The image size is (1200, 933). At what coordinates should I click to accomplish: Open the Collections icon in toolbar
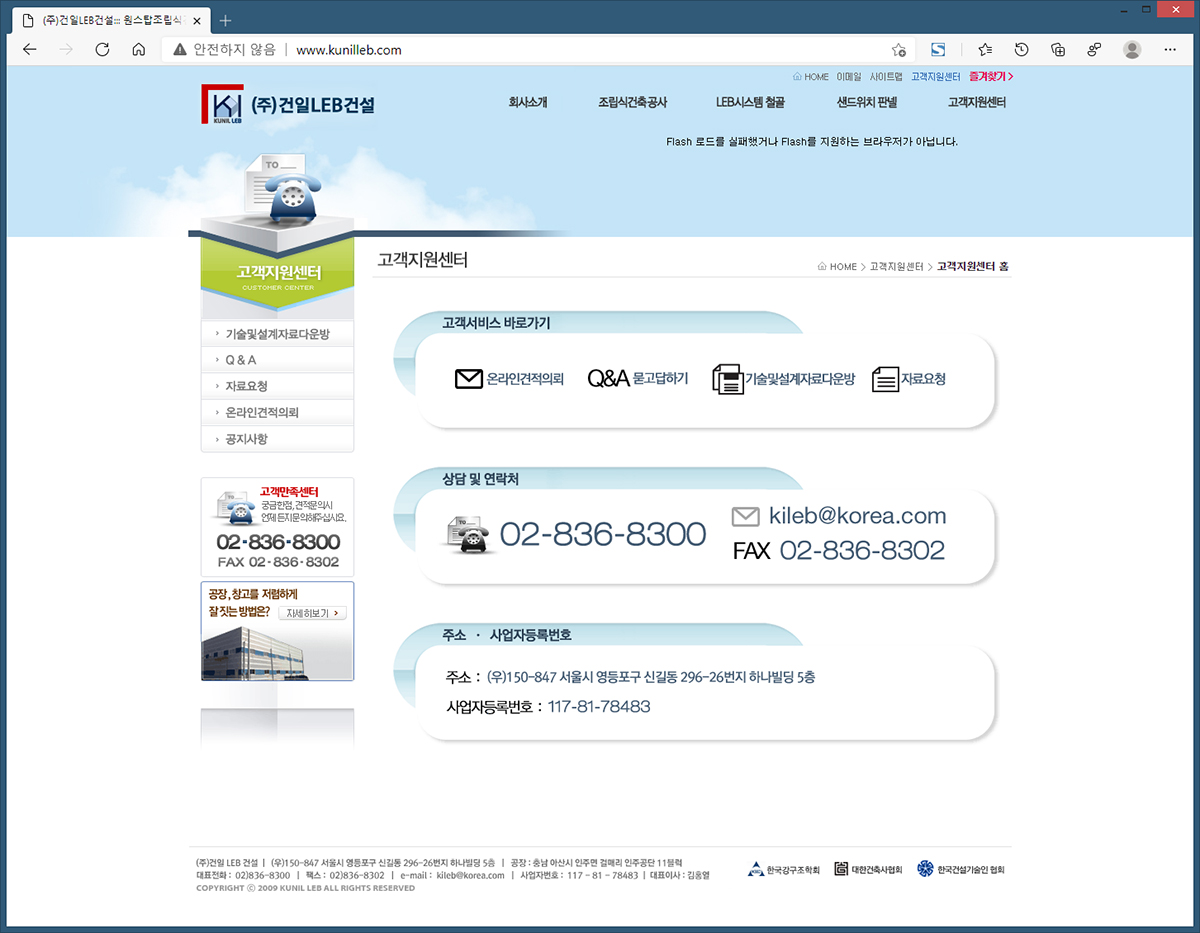(1058, 50)
